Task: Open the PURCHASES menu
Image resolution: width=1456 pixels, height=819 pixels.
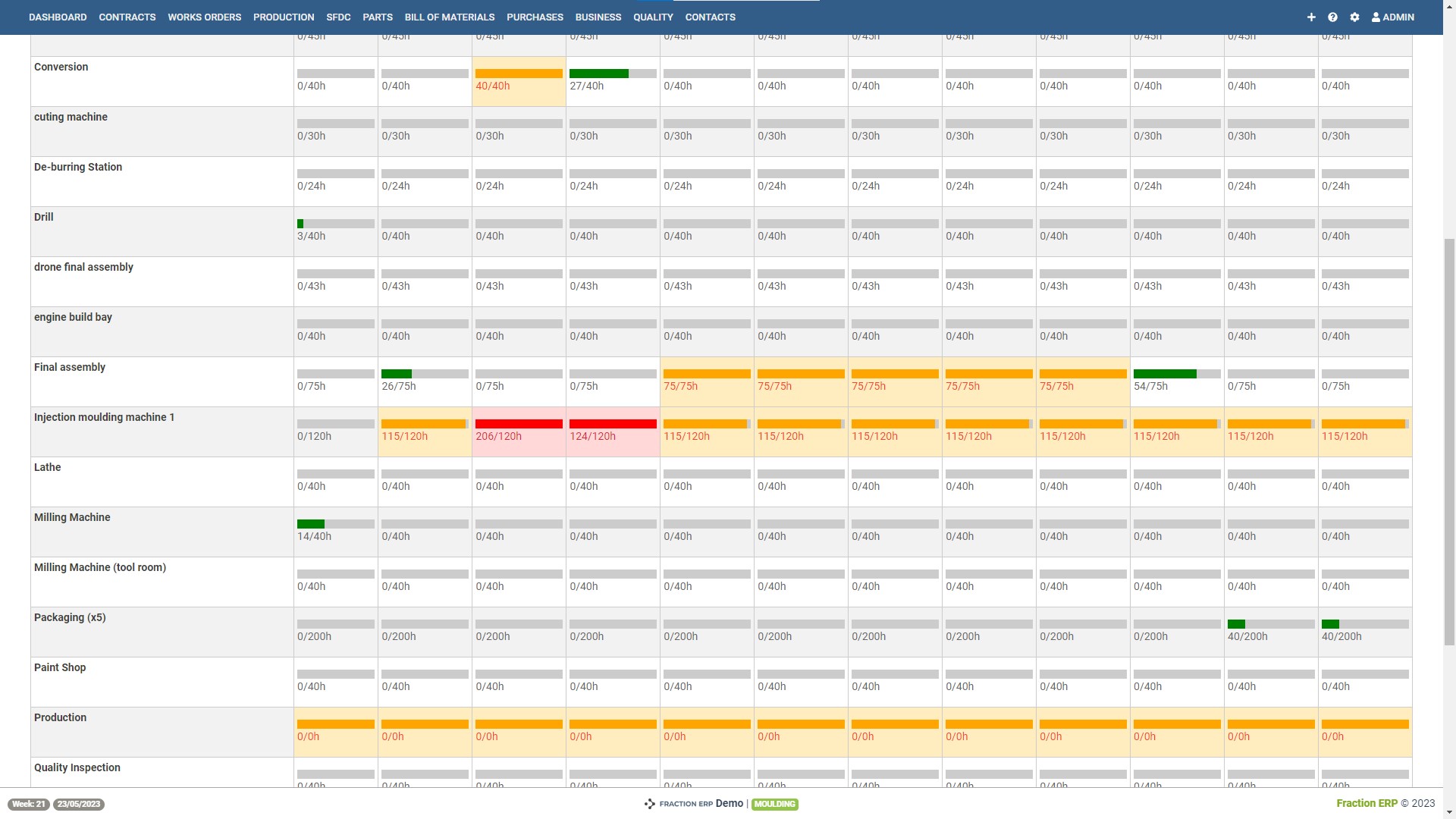Action: tap(535, 17)
